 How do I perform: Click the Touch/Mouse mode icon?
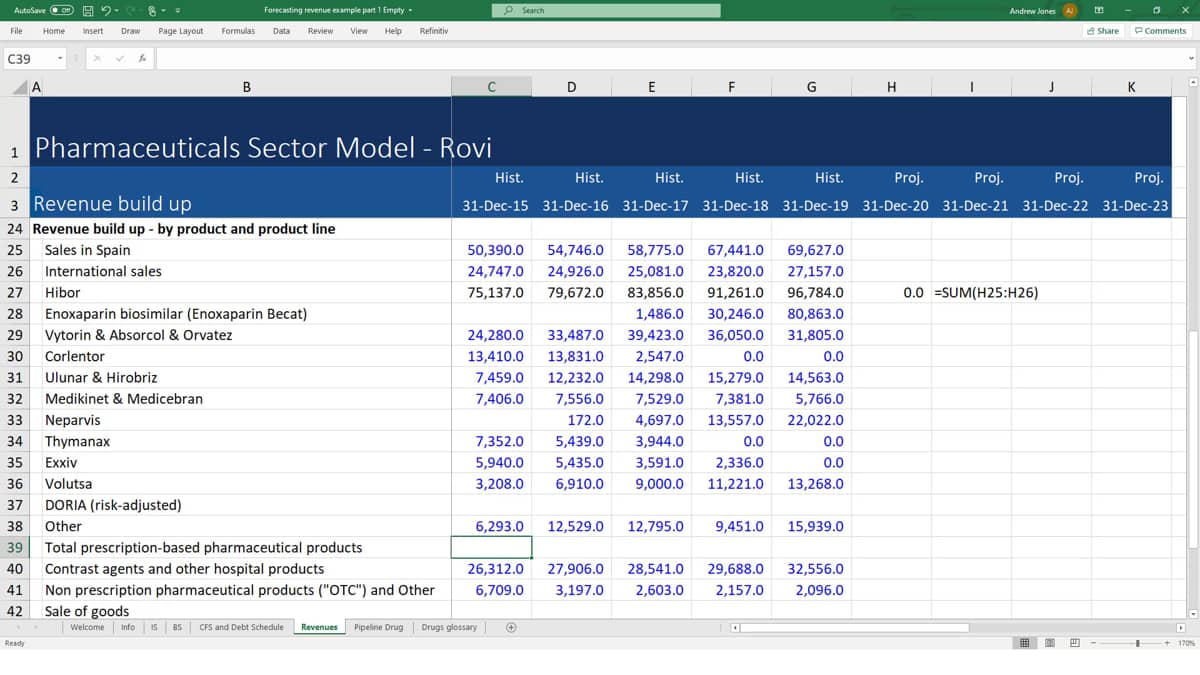[x=152, y=10]
